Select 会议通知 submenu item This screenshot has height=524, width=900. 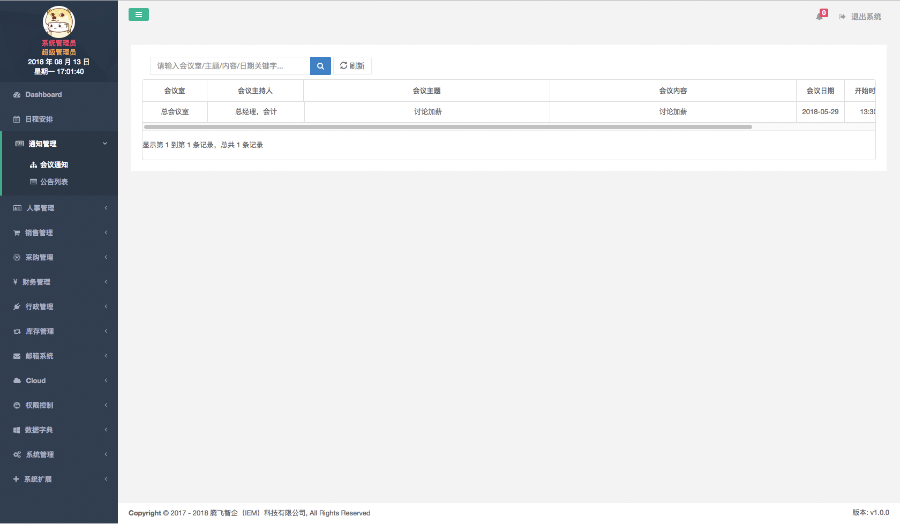click(x=54, y=165)
